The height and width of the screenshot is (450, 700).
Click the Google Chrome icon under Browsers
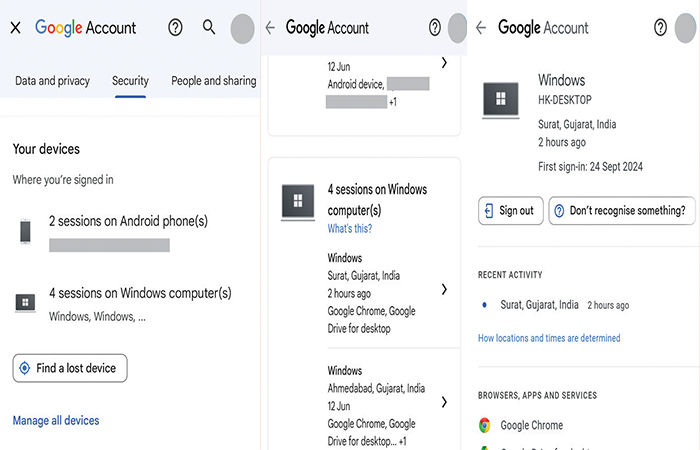(x=484, y=425)
